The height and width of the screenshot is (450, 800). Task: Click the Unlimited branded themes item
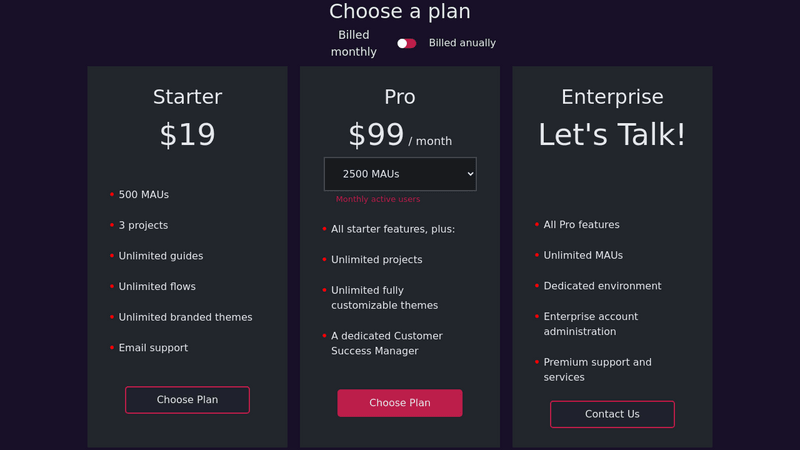tap(185, 317)
